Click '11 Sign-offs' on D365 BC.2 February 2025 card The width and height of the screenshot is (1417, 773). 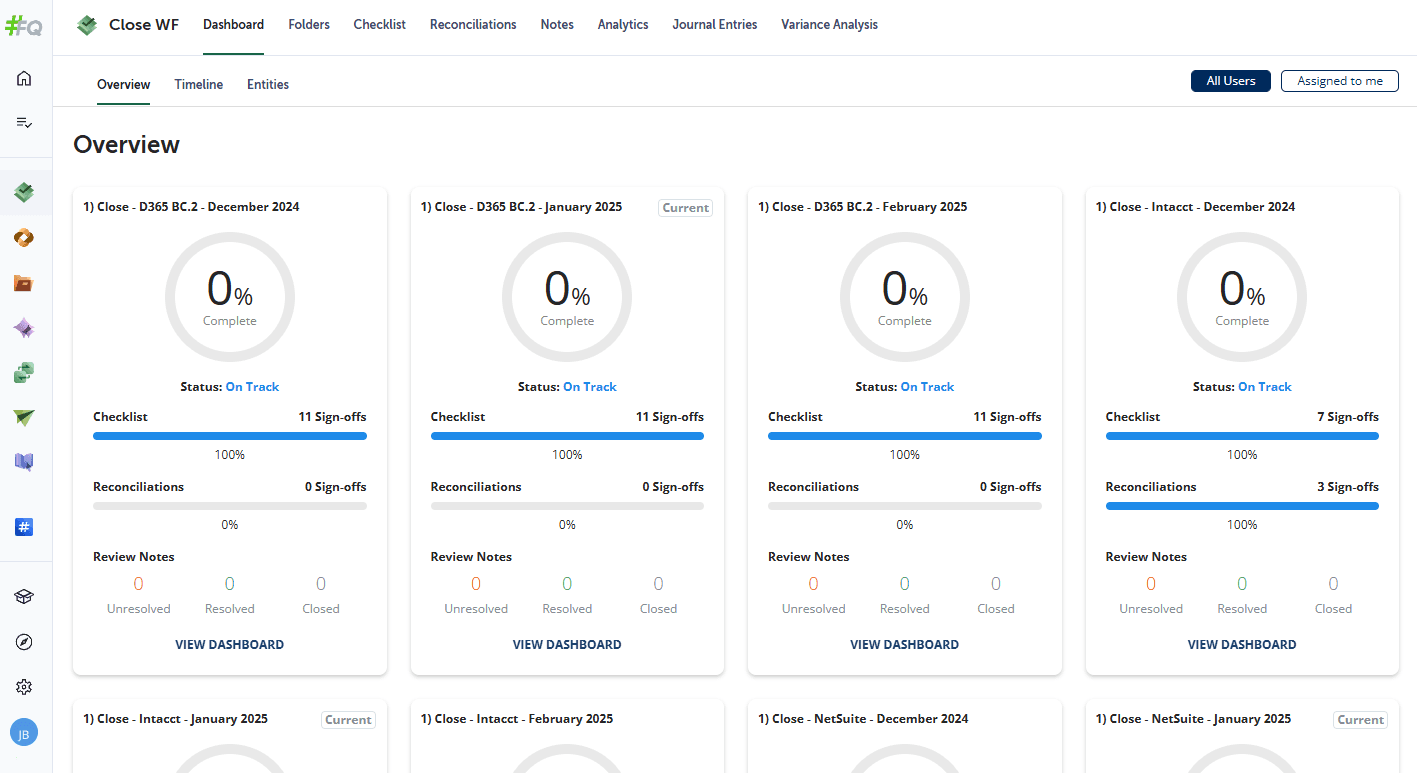click(x=1007, y=417)
